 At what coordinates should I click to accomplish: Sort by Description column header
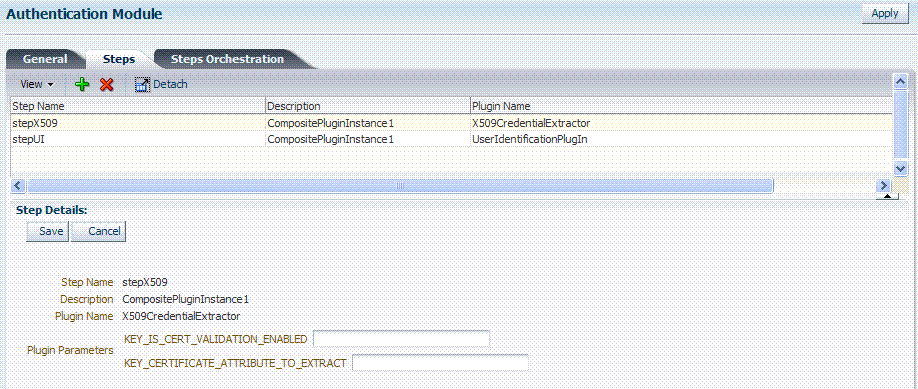pos(368,106)
